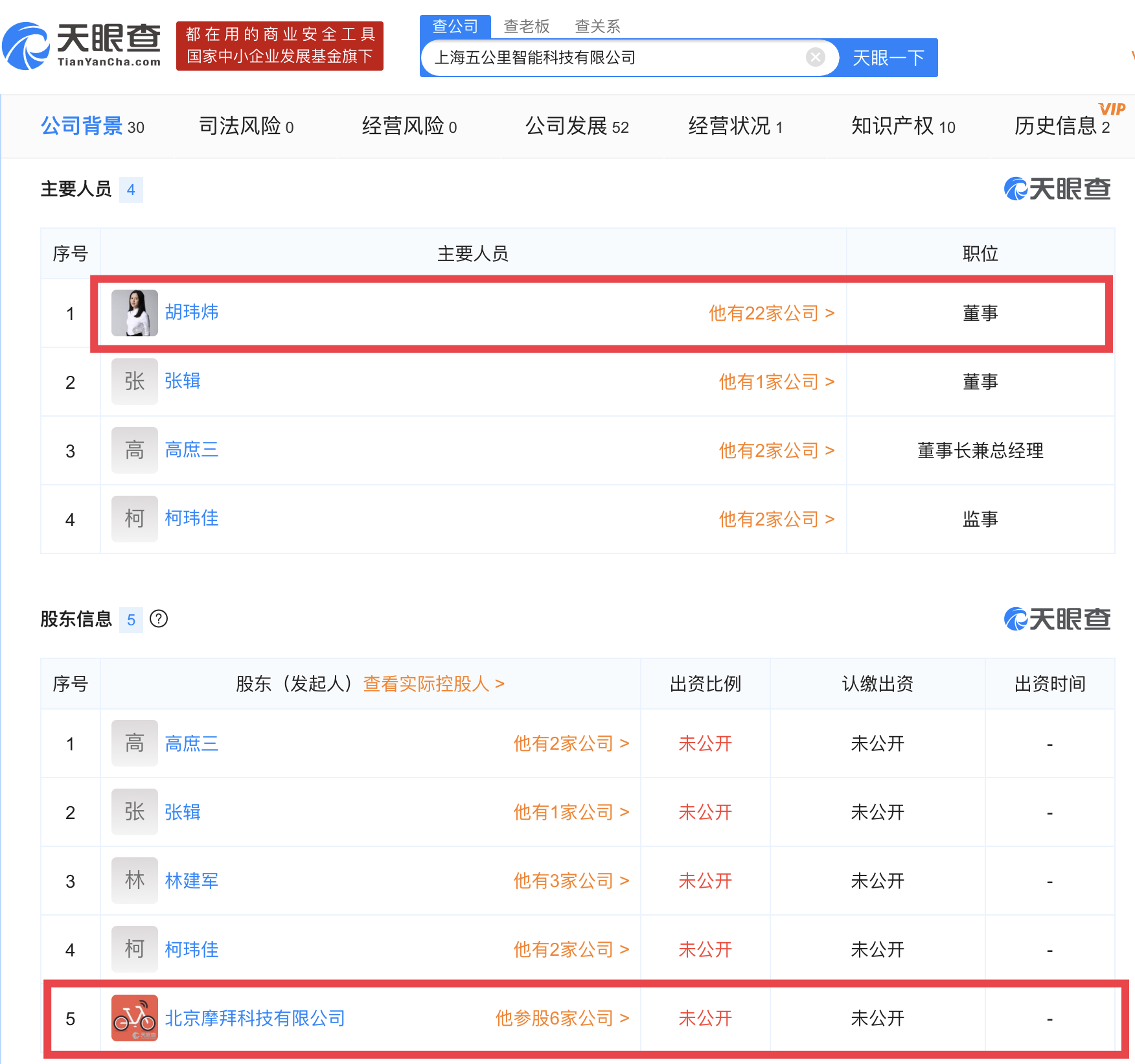Expand 他有1家公司 link in personnel row 2
Viewport: 1135px width, 1064px height.
pyautogui.click(x=777, y=382)
